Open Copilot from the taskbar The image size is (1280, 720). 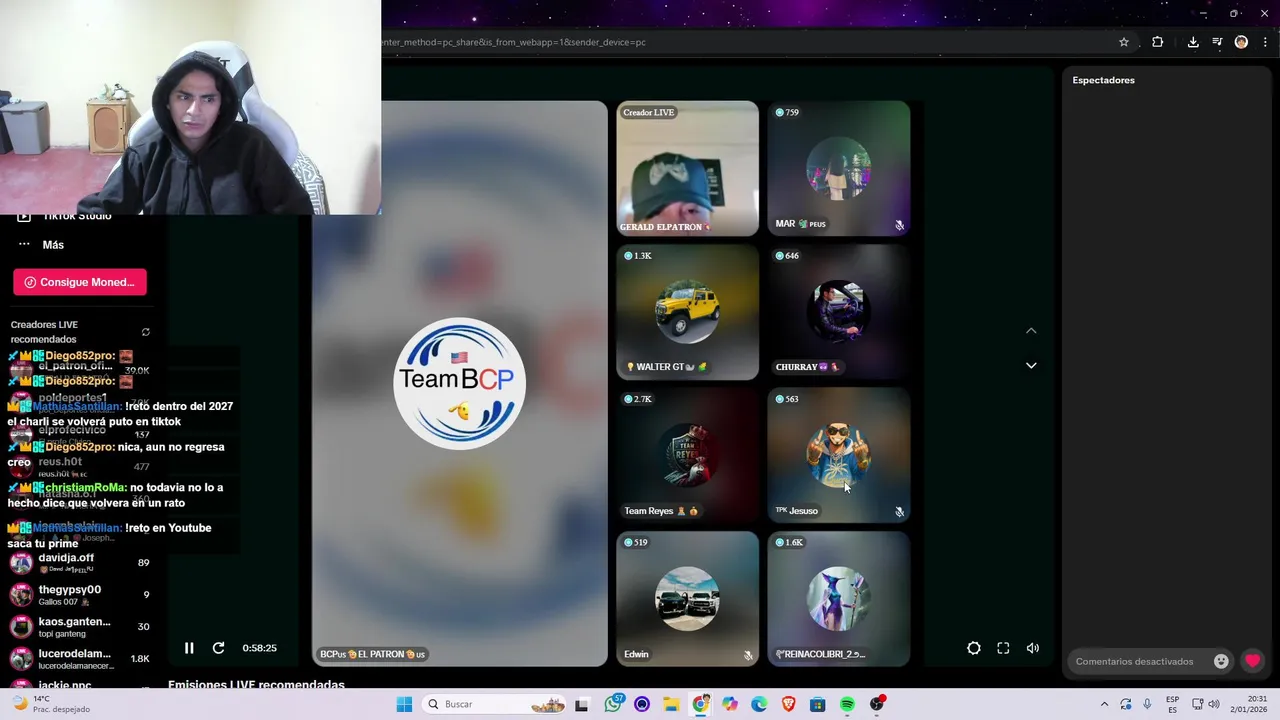[730, 704]
